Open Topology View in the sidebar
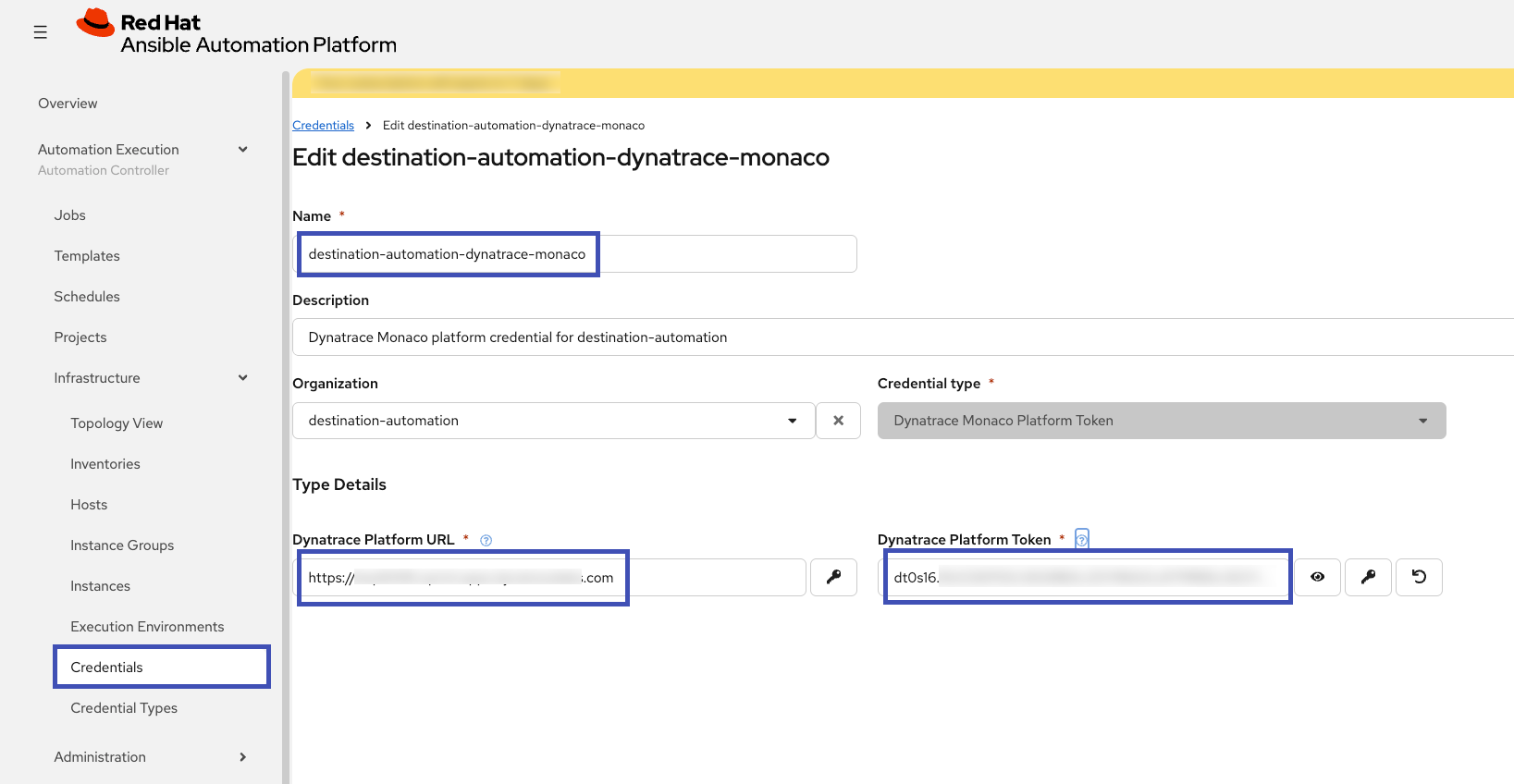The width and height of the screenshot is (1514, 784). (x=117, y=423)
